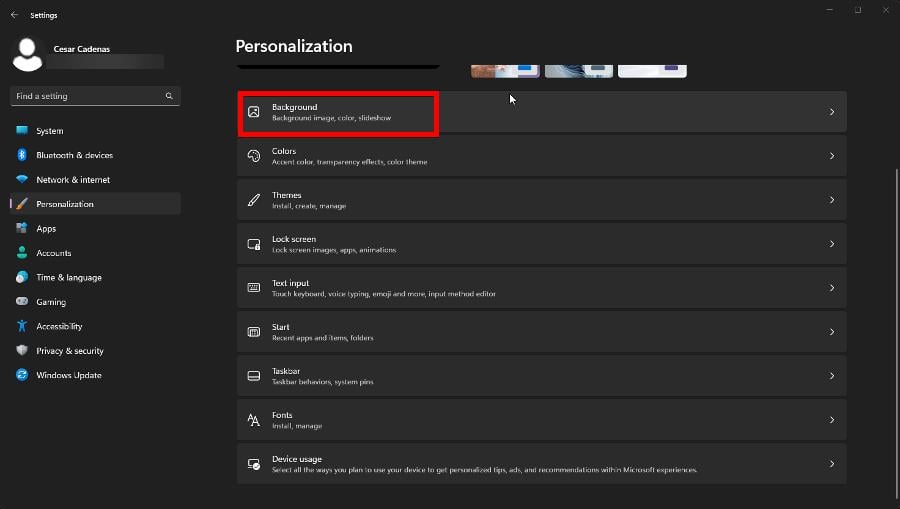Expand the Device usage chevron
The height and width of the screenshot is (509, 900).
point(832,464)
